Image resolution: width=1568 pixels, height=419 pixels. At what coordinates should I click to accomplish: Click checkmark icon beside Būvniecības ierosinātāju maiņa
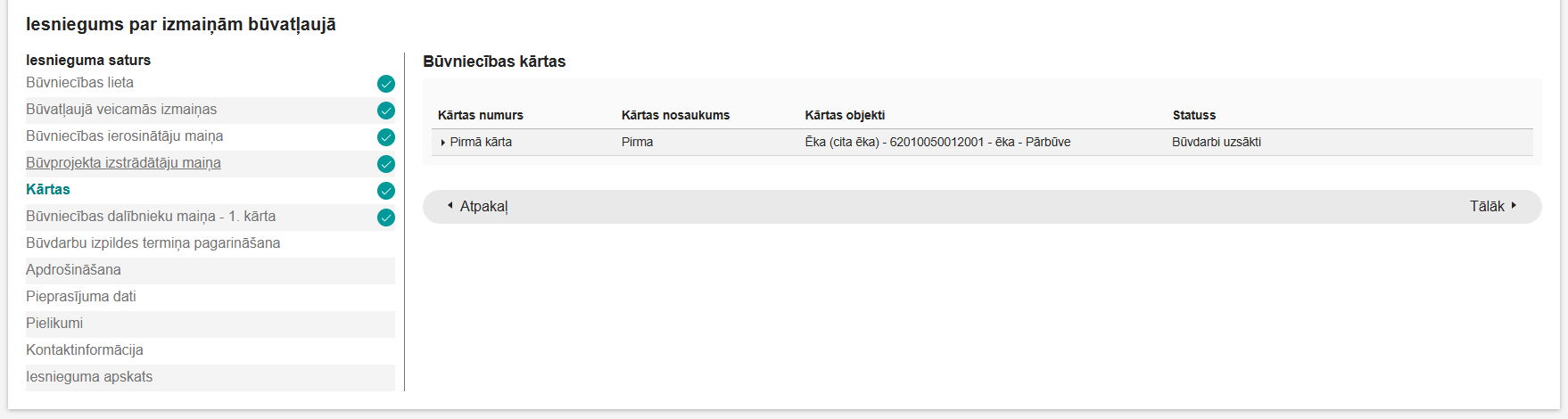click(386, 137)
